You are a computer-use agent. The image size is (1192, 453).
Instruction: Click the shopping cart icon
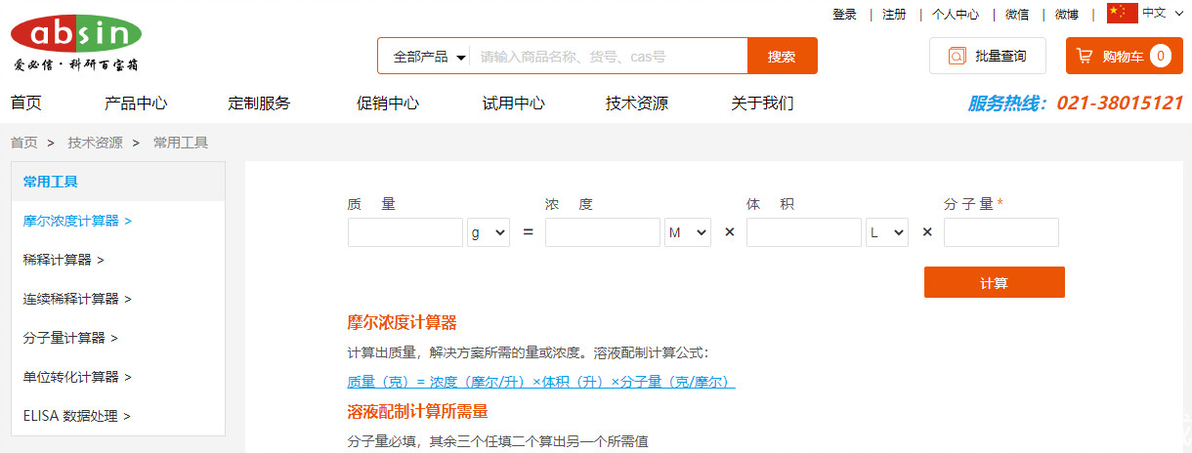1085,56
